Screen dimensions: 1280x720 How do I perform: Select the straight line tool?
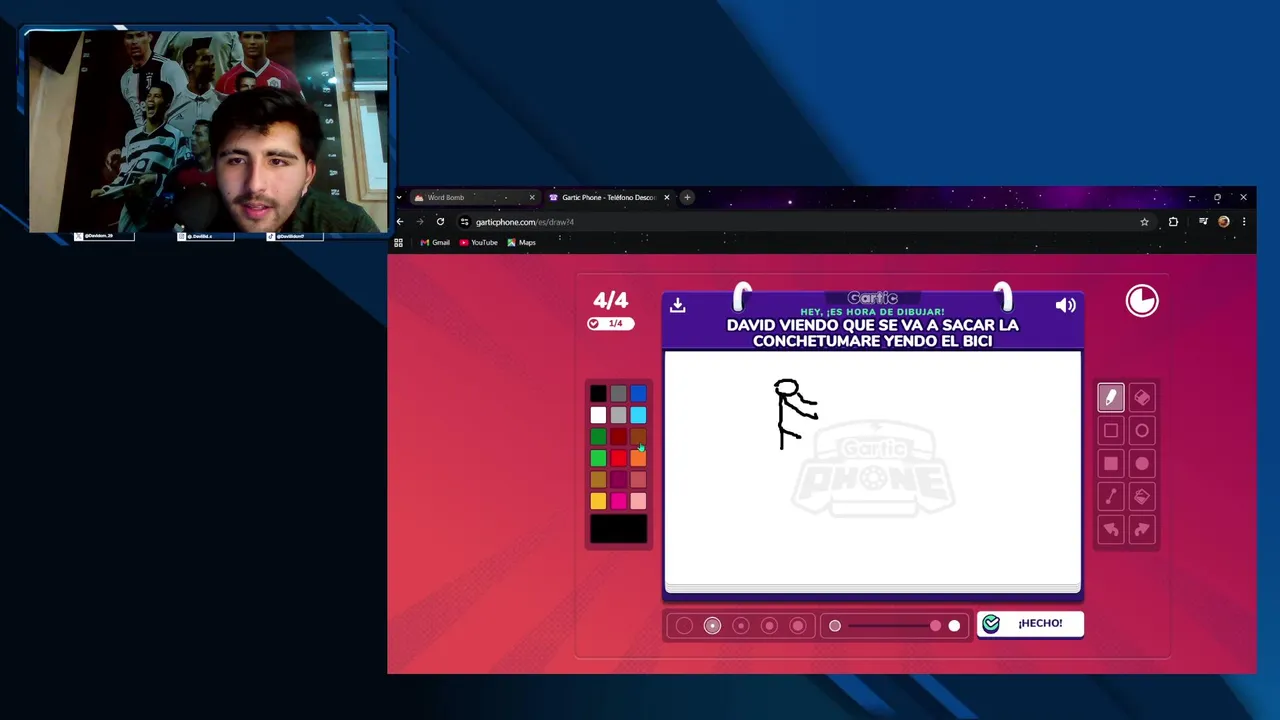click(1111, 497)
